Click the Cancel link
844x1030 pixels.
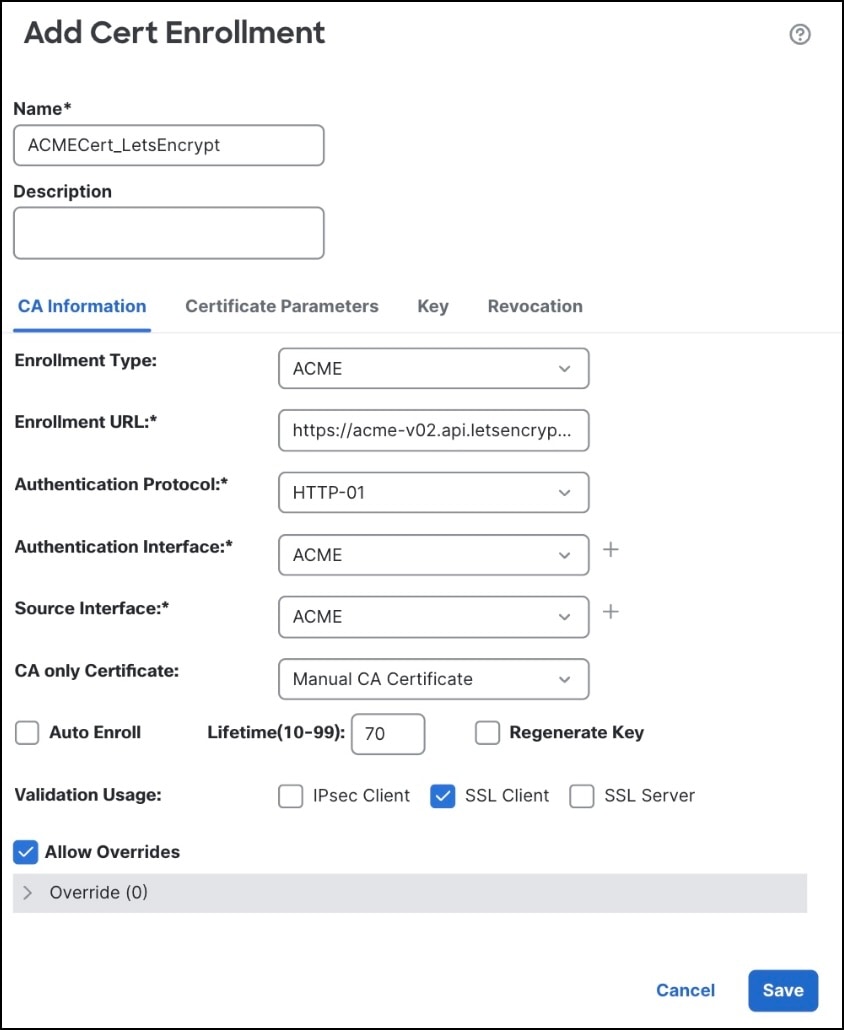(685, 990)
